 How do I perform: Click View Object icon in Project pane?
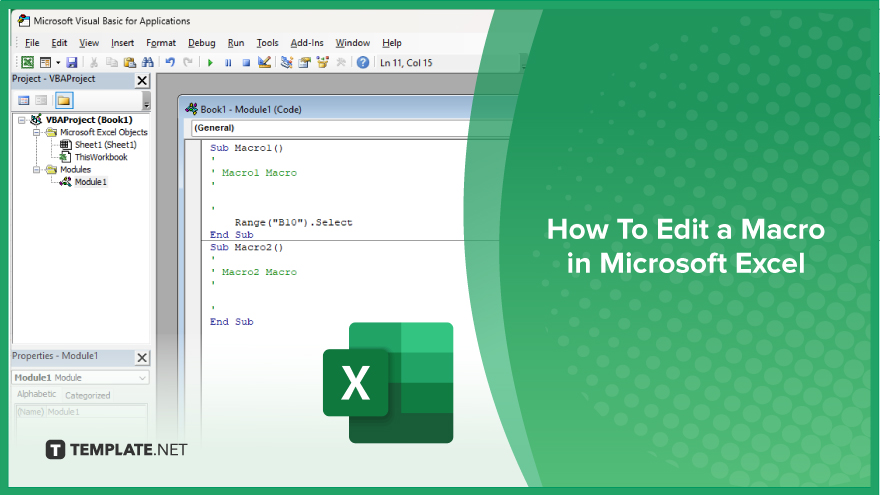tap(41, 100)
